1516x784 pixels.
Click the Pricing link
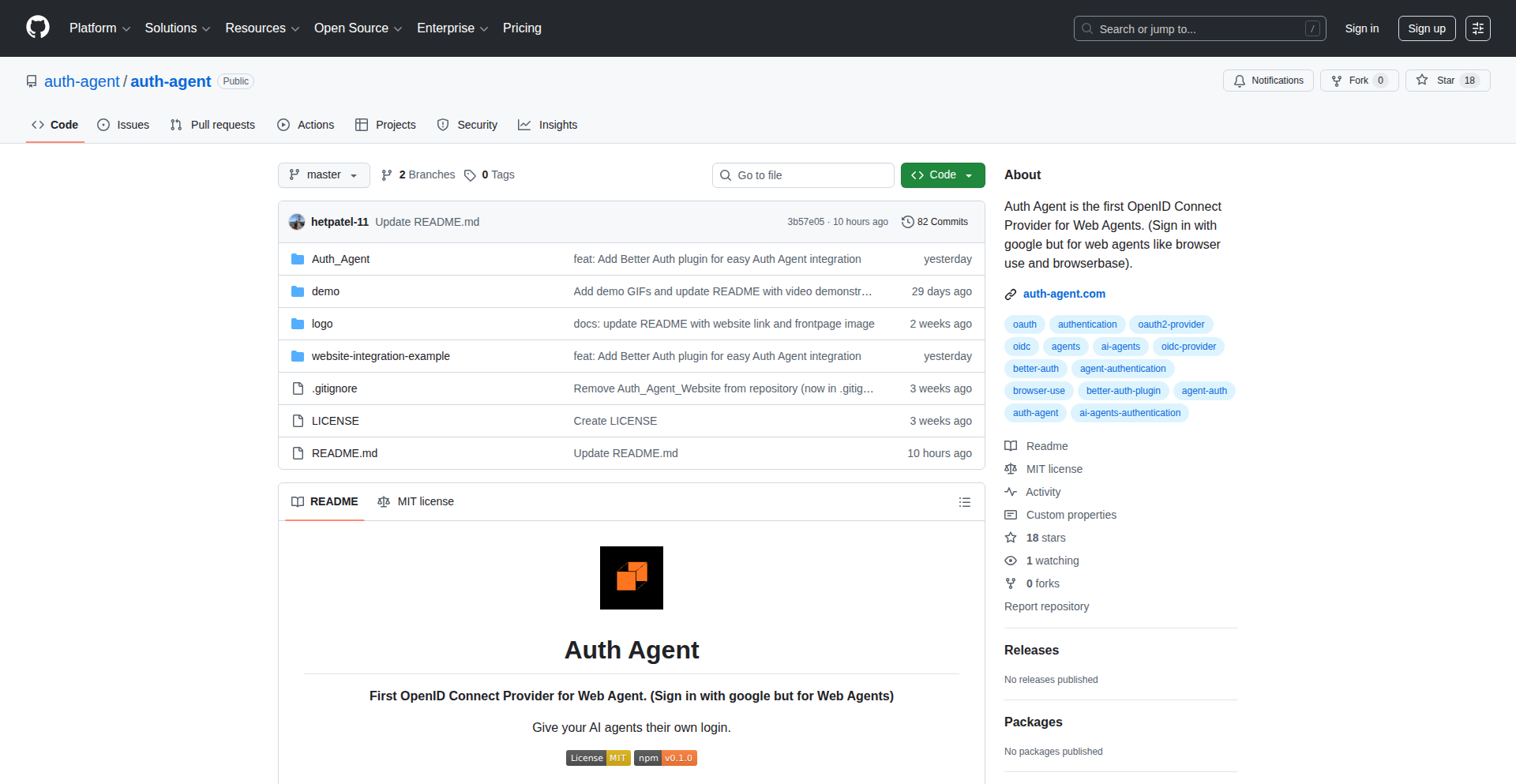coord(522,28)
